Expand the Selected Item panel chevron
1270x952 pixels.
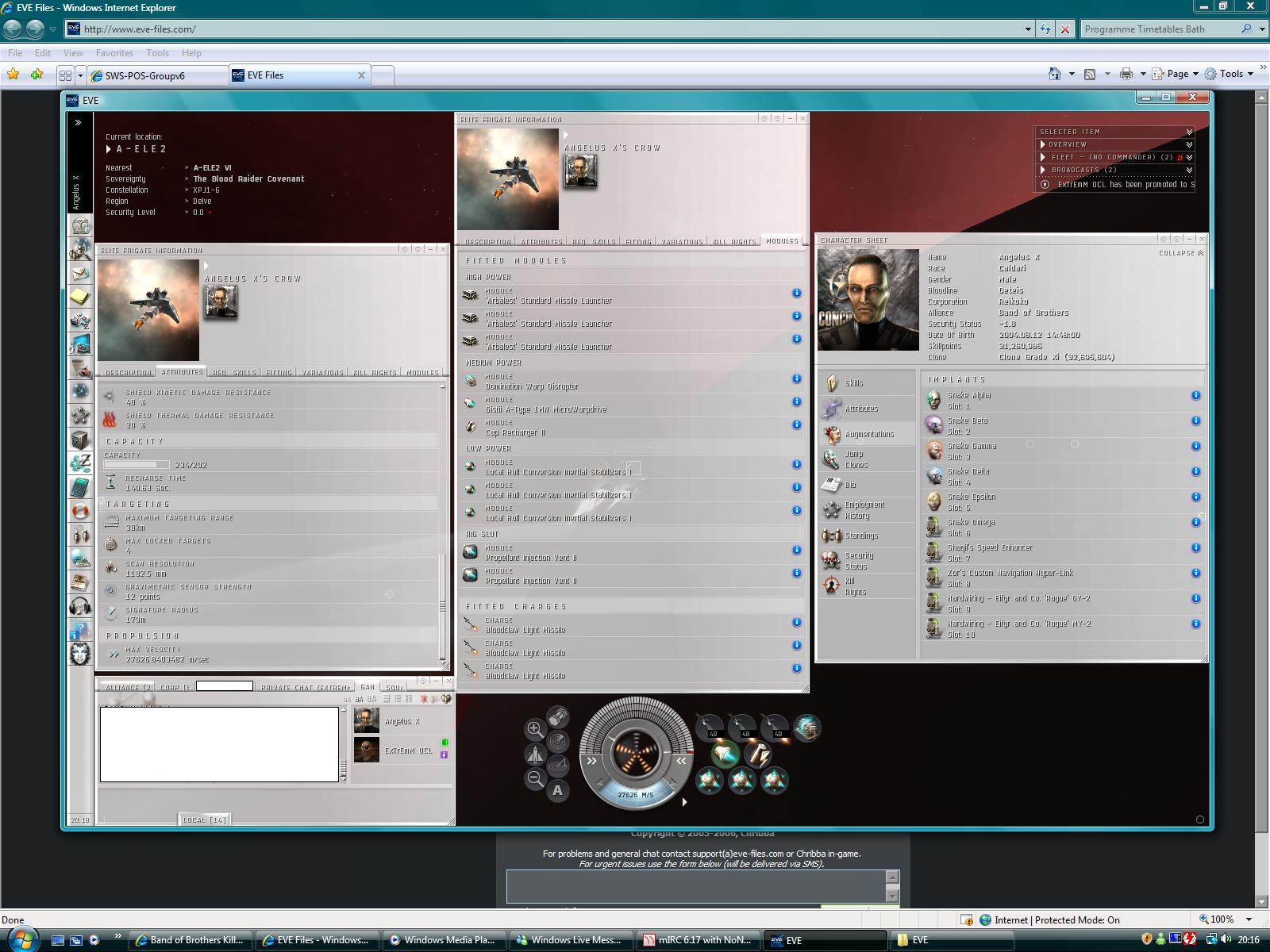[x=1189, y=132]
